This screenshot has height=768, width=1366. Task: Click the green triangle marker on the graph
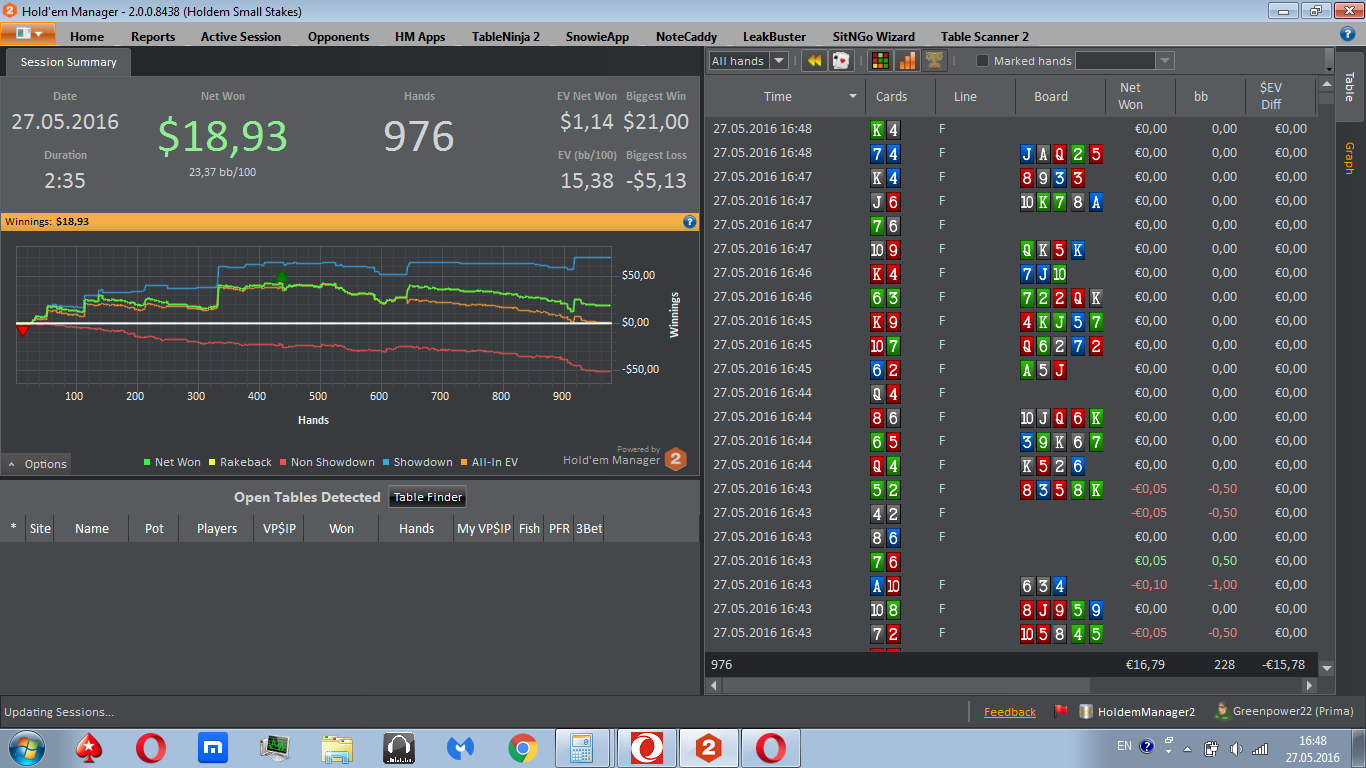click(x=281, y=277)
